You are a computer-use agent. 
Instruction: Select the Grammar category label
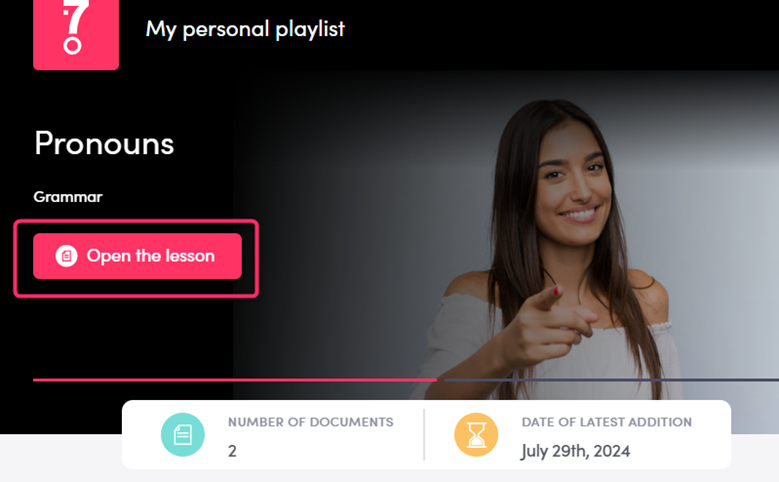tap(68, 197)
